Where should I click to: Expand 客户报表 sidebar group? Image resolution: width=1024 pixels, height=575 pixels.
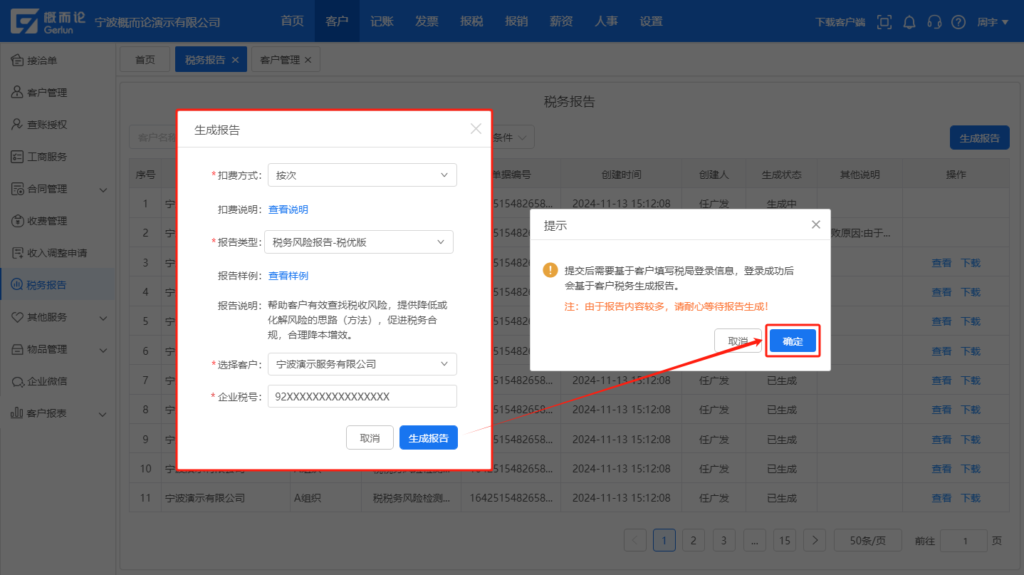pyautogui.click(x=103, y=414)
